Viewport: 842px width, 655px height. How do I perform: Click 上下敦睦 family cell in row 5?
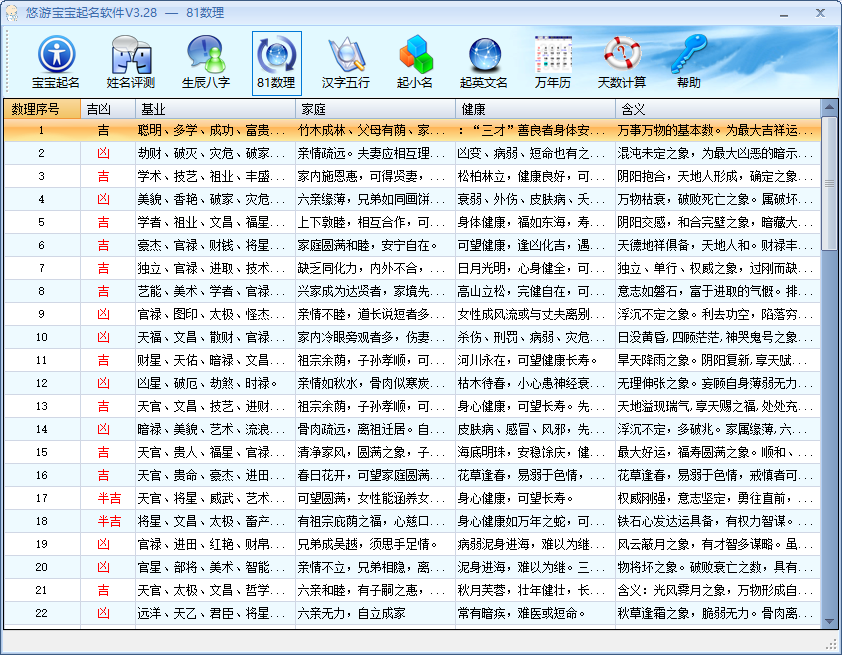(375, 222)
